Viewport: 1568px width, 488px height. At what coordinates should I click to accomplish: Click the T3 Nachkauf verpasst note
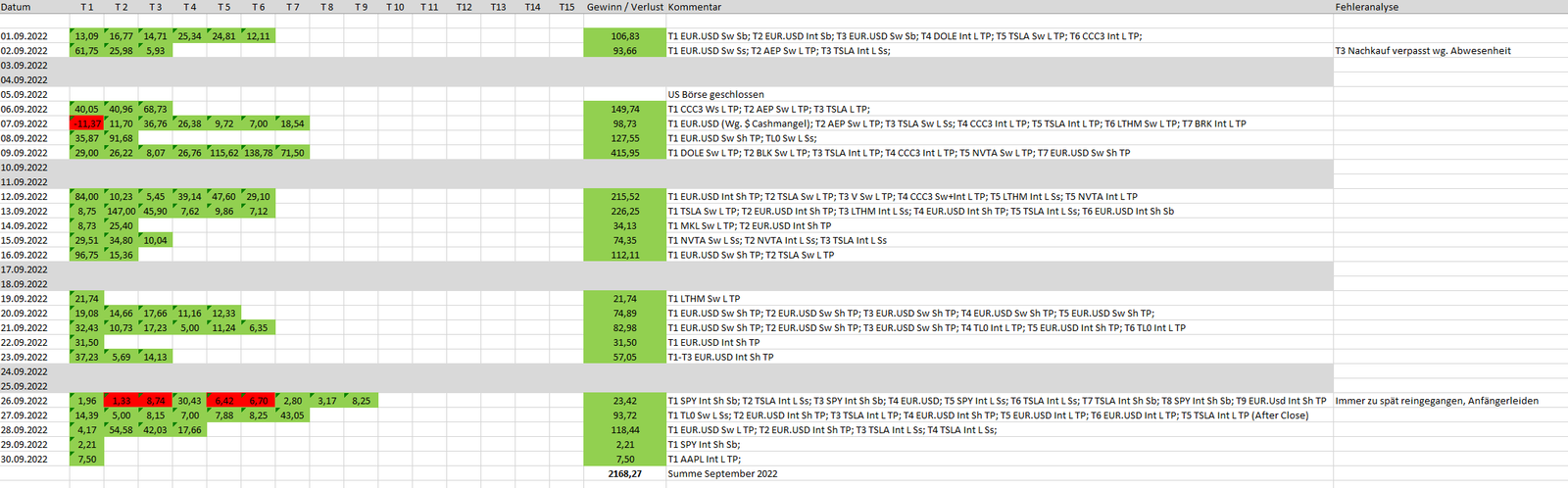1422,51
